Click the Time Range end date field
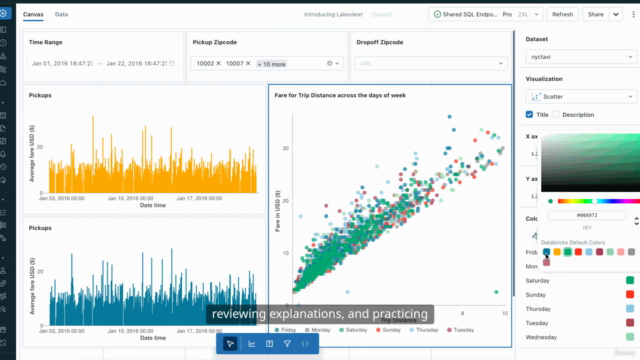The image size is (640, 360). [x=136, y=63]
